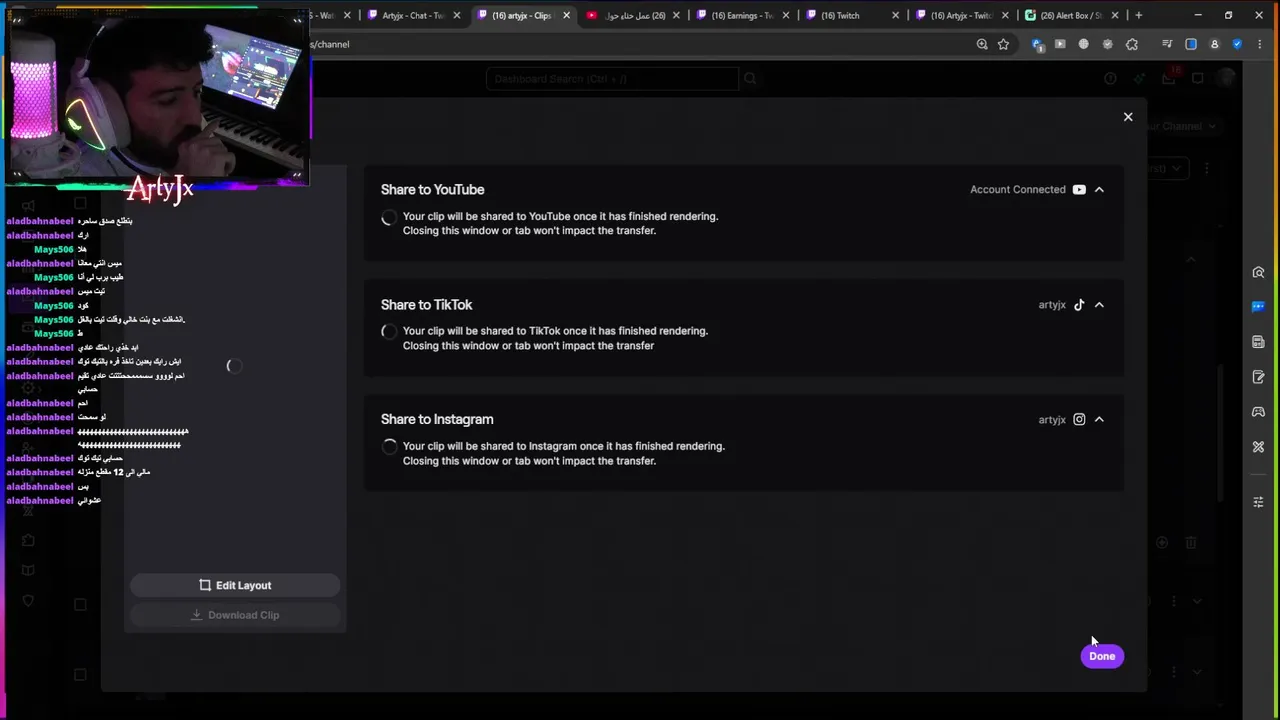The height and width of the screenshot is (720, 1280).
Task: Click the Account Connected label
Action: (1017, 189)
